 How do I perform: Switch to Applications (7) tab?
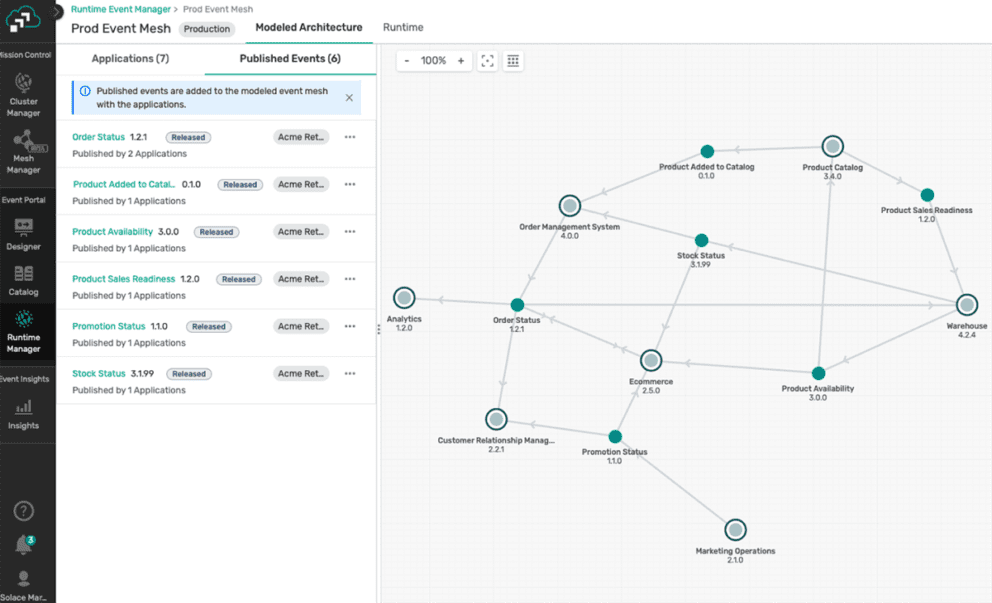click(x=130, y=59)
